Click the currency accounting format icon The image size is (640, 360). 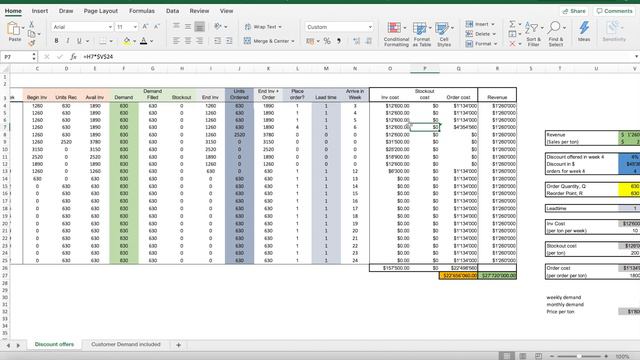point(310,41)
